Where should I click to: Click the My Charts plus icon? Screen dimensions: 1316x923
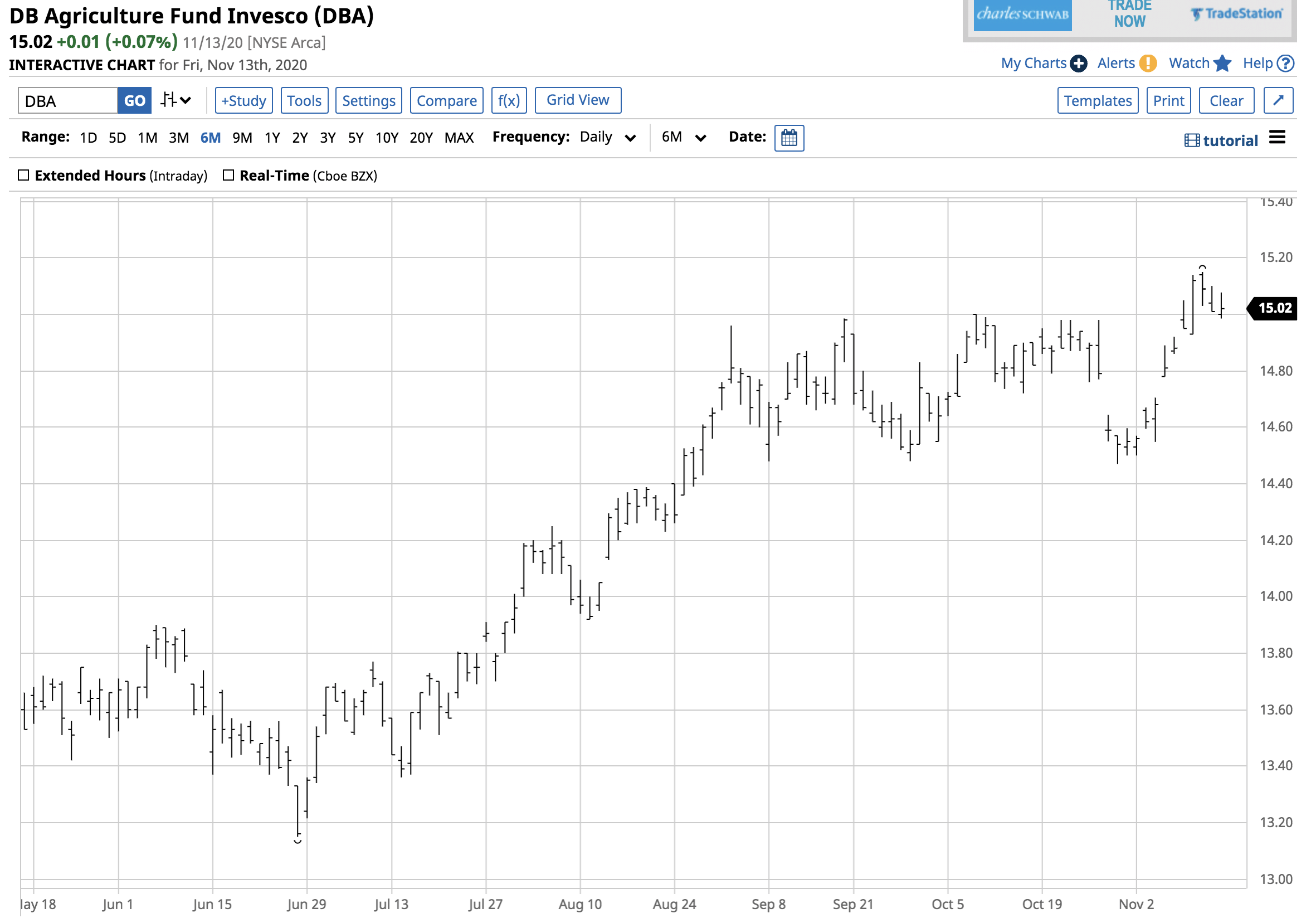(x=1079, y=64)
